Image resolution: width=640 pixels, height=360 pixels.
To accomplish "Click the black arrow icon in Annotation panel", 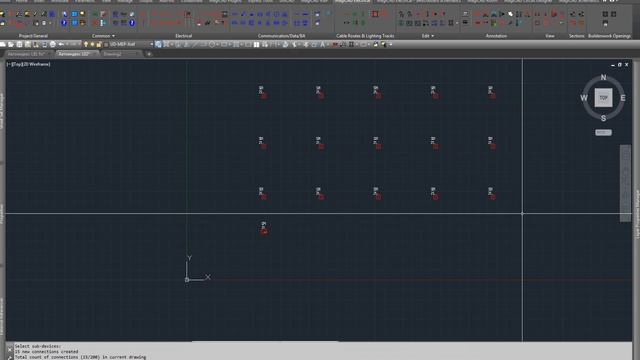I will point(502,14).
